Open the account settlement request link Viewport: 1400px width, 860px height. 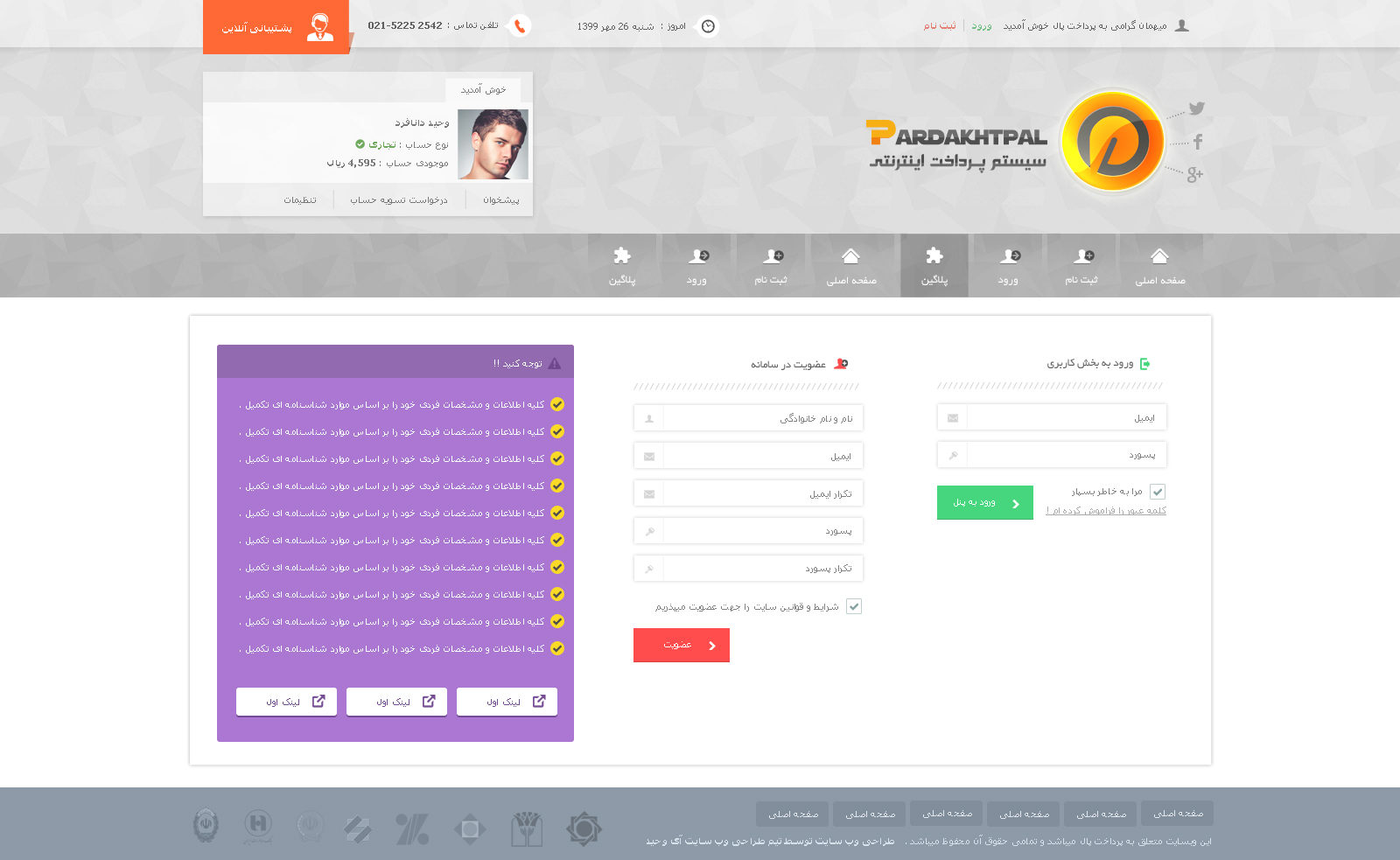tap(399, 200)
